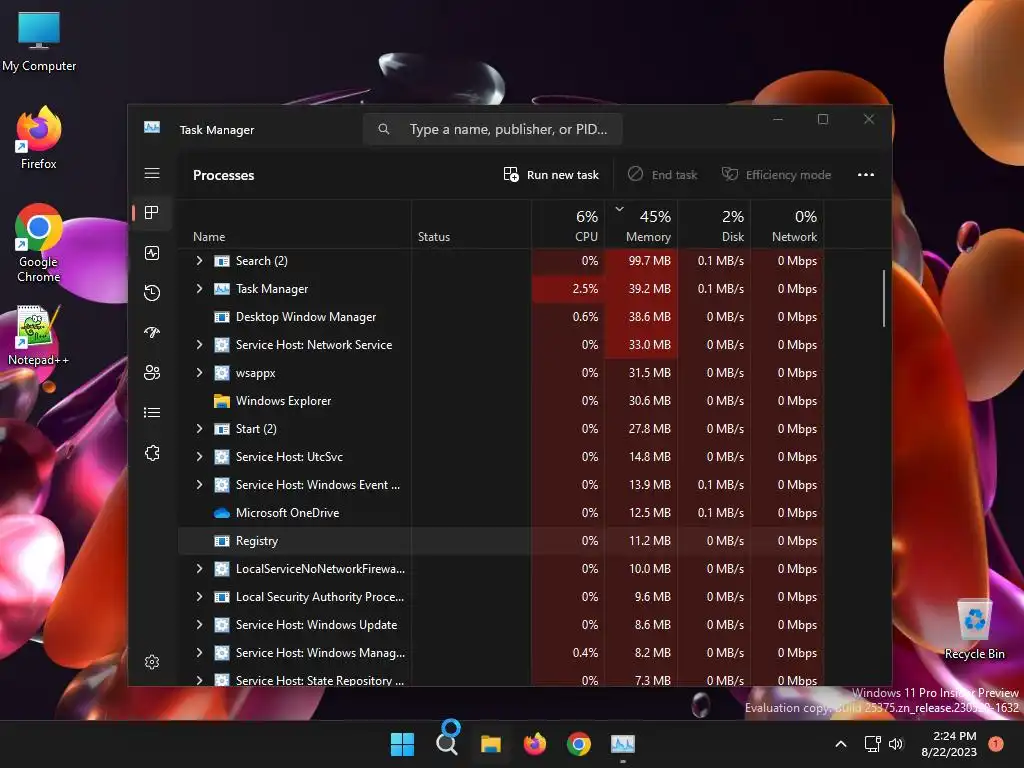Expand the Search (2) process group
1024x768 pixels.
tap(199, 261)
